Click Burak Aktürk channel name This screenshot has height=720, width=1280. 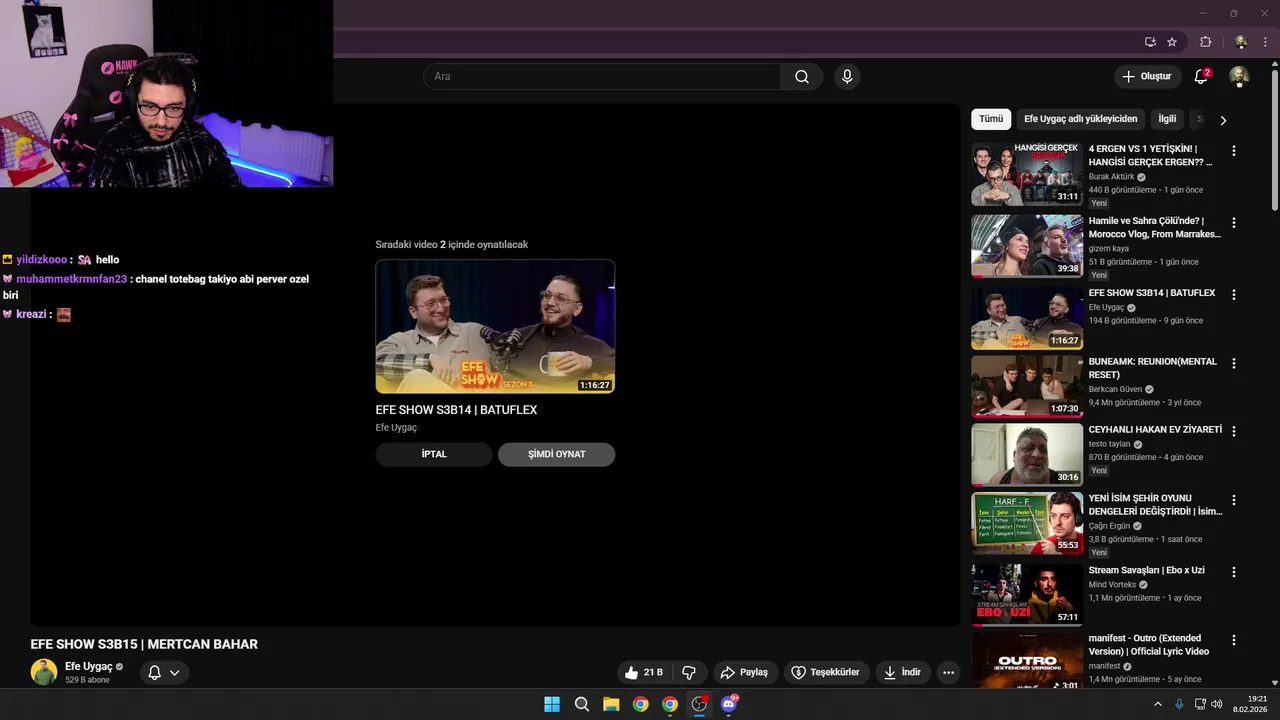click(1111, 177)
